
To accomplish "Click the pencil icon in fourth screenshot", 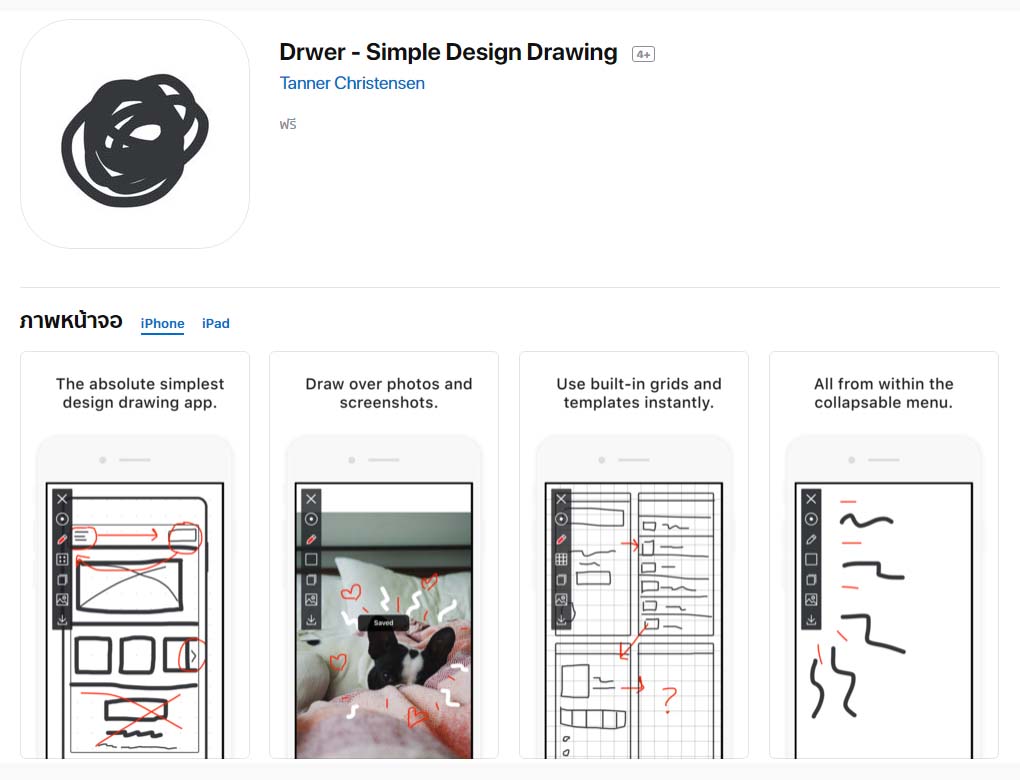I will pyautogui.click(x=811, y=539).
